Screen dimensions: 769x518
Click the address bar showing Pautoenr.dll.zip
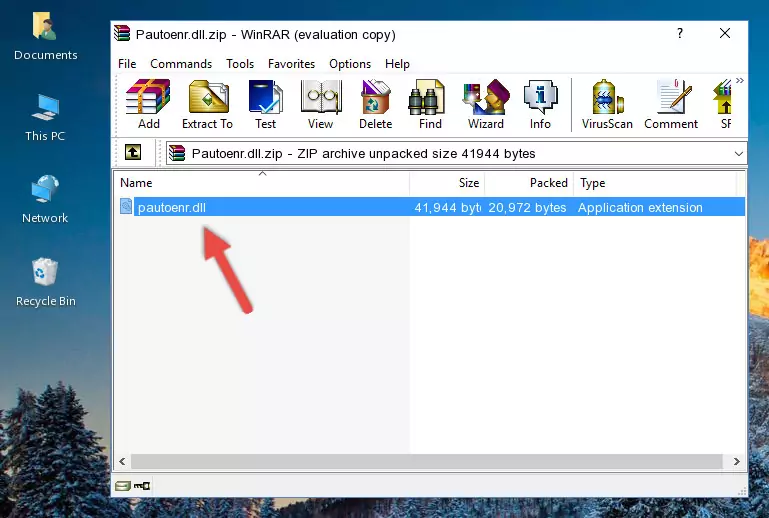[456, 154]
